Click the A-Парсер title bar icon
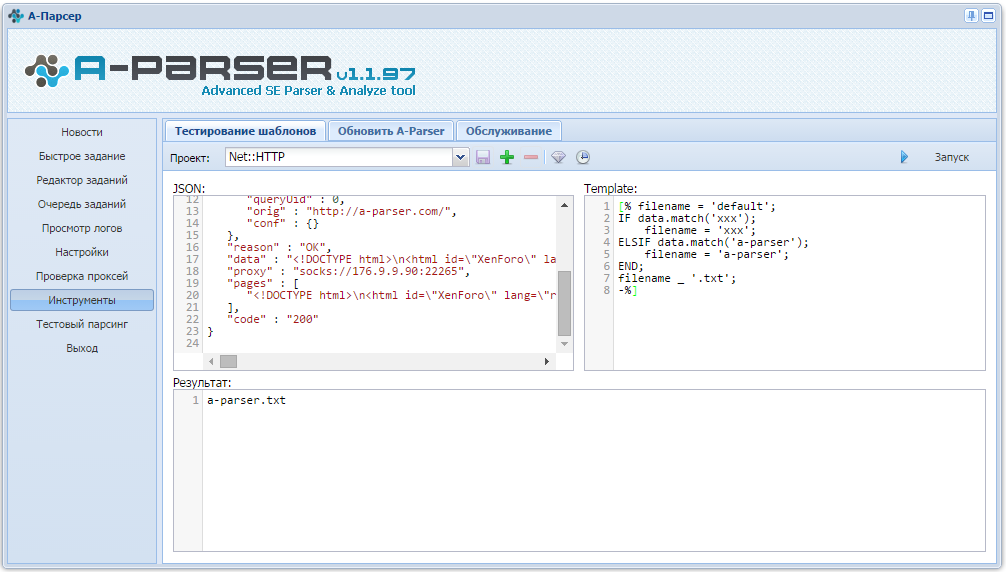The width and height of the screenshot is (1006, 572). point(15,15)
